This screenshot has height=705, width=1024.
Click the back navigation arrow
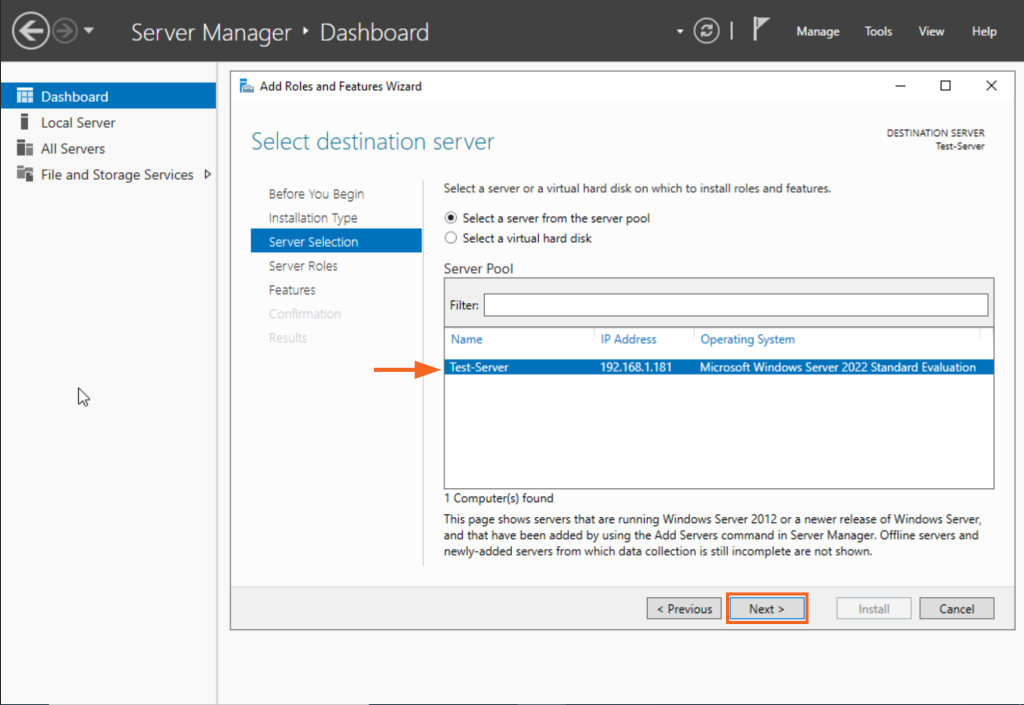click(x=28, y=31)
